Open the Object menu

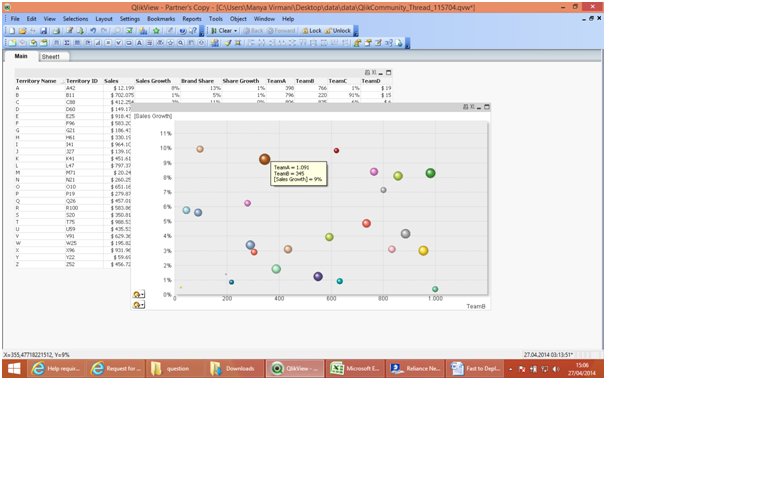(238, 19)
